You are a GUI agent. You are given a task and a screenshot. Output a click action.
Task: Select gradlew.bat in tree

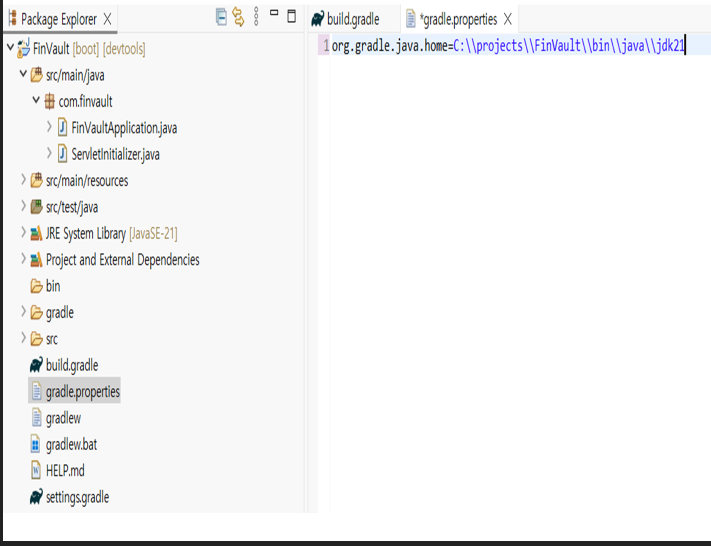(x=71, y=444)
